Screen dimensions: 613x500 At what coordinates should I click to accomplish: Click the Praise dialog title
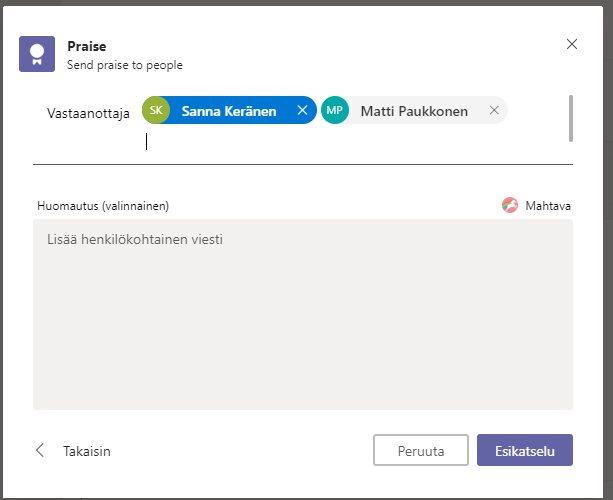pos(86,46)
